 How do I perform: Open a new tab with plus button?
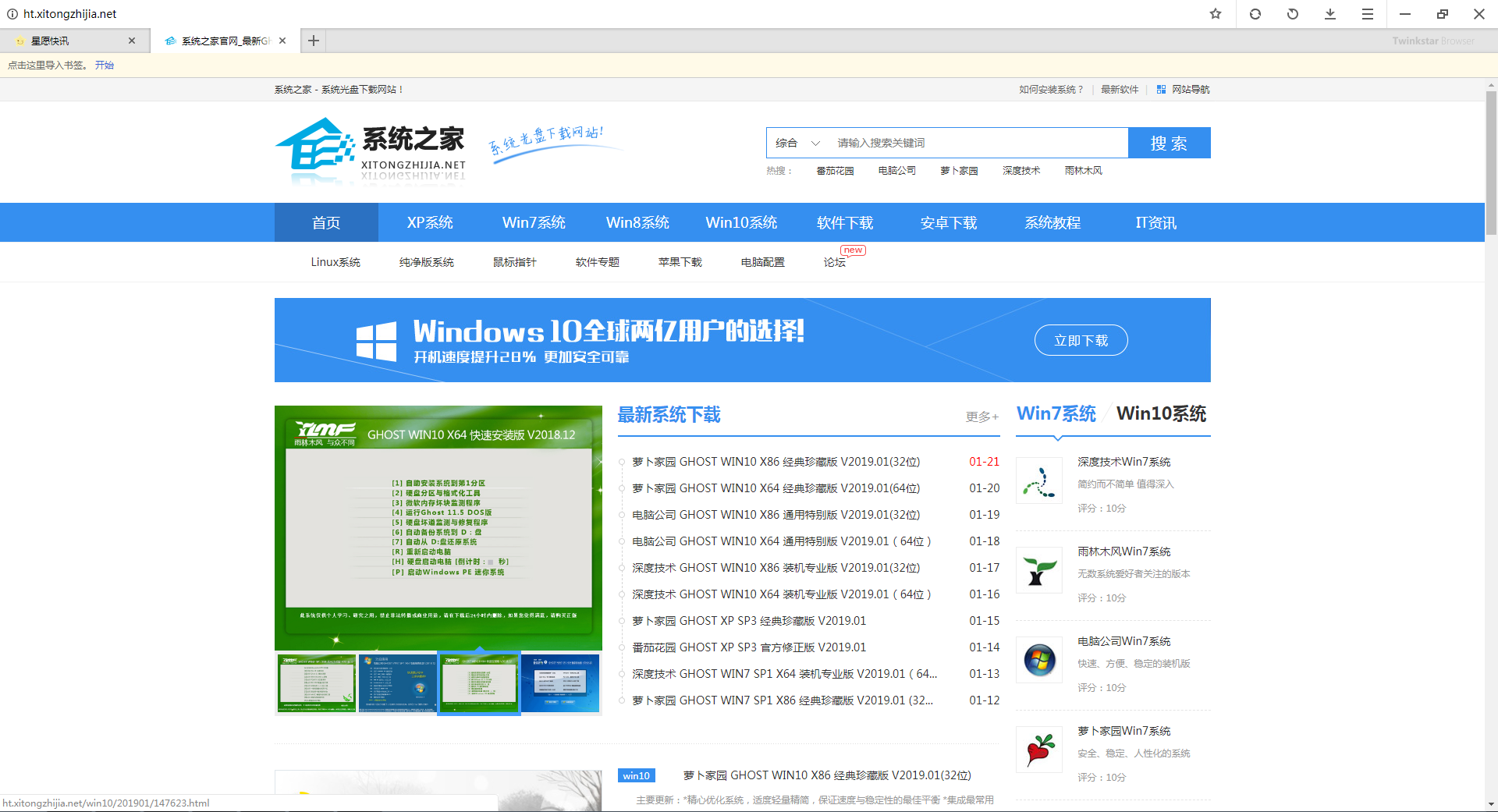[314, 41]
